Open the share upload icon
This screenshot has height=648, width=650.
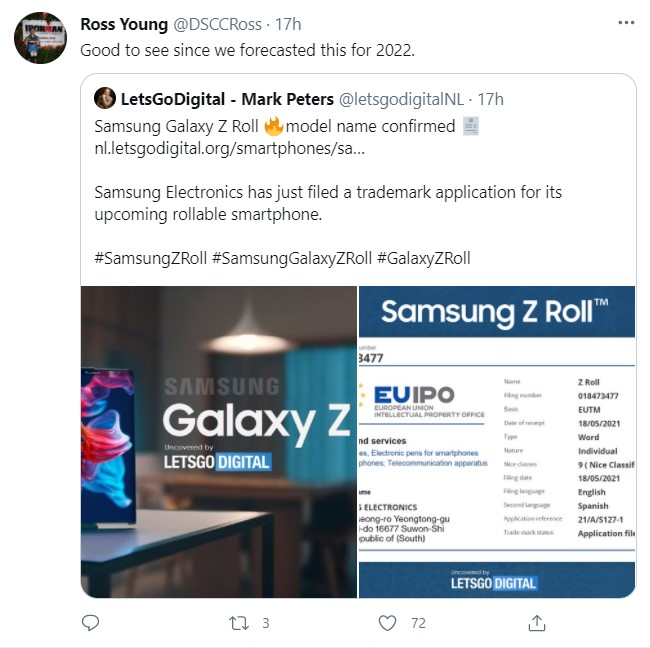[x=537, y=623]
